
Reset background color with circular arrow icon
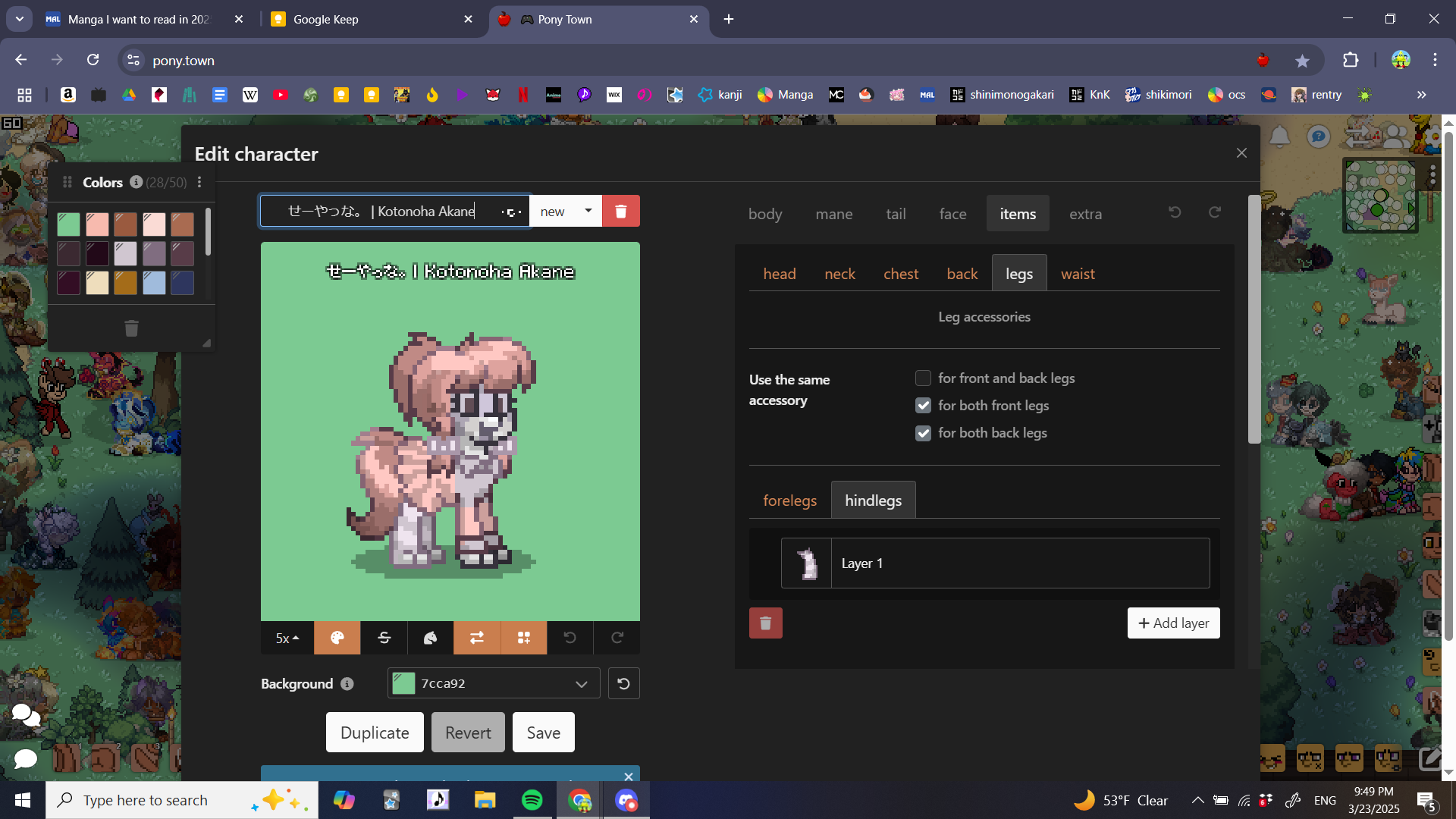tap(623, 683)
